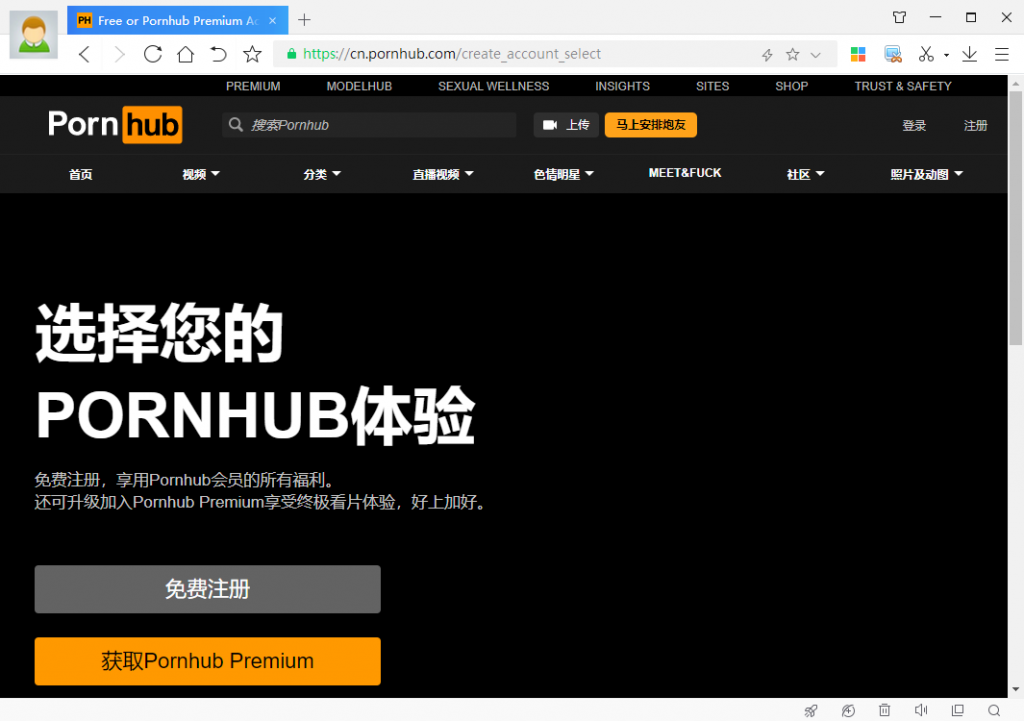Click the 获取Pornhub Premium button

coord(208,661)
